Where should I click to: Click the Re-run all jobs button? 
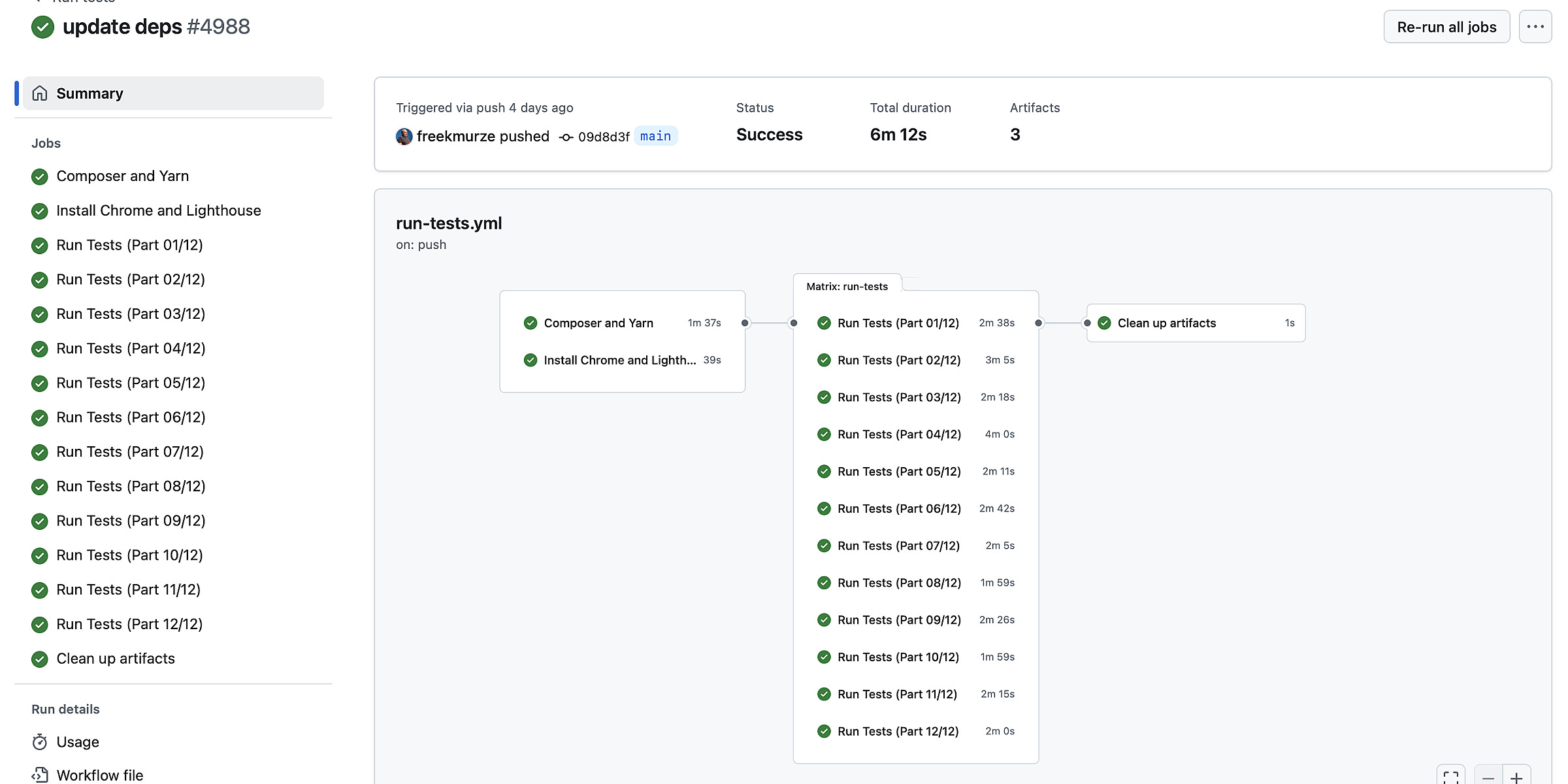point(1446,27)
